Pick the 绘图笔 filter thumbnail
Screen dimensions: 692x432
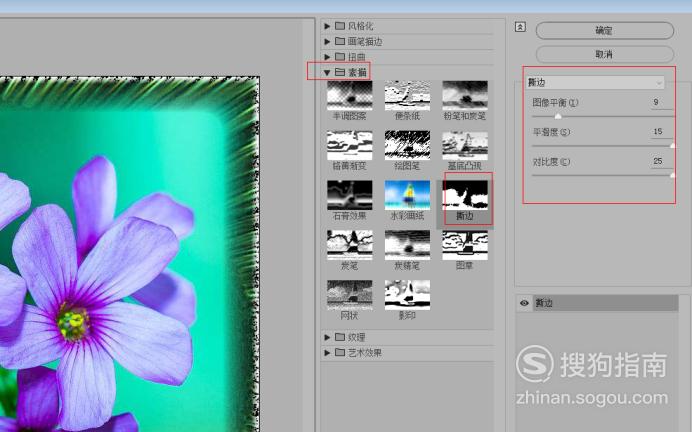pyautogui.click(x=407, y=146)
